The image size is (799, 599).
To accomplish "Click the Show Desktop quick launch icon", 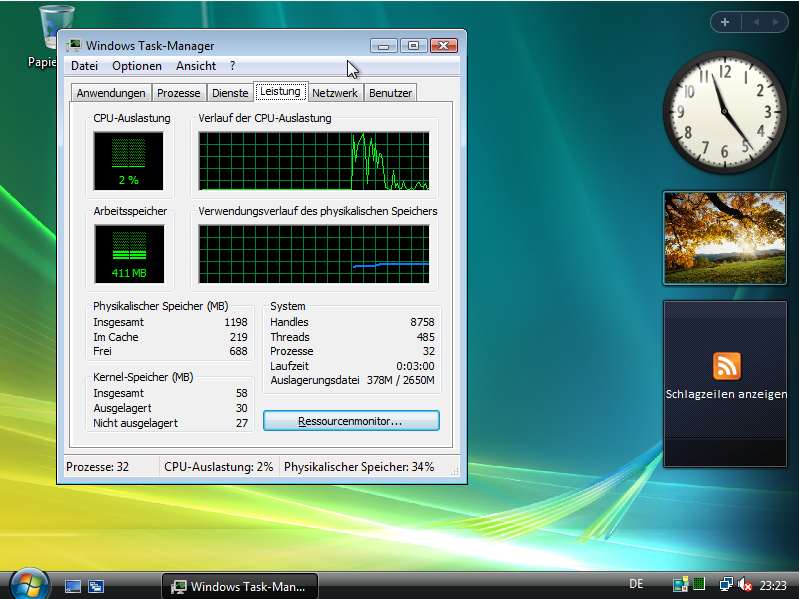I will (x=73, y=586).
